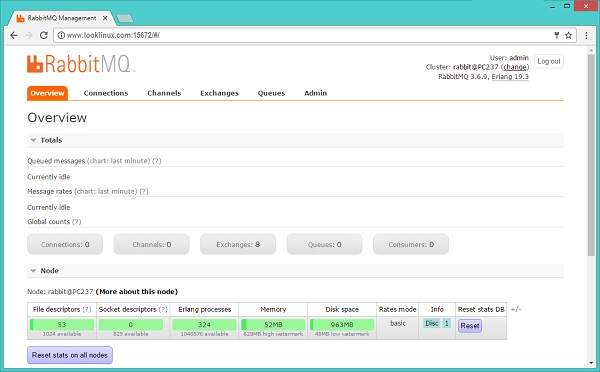600x372 pixels.
Task: Close the RabbitMQ Management tab
Action: pos(105,18)
